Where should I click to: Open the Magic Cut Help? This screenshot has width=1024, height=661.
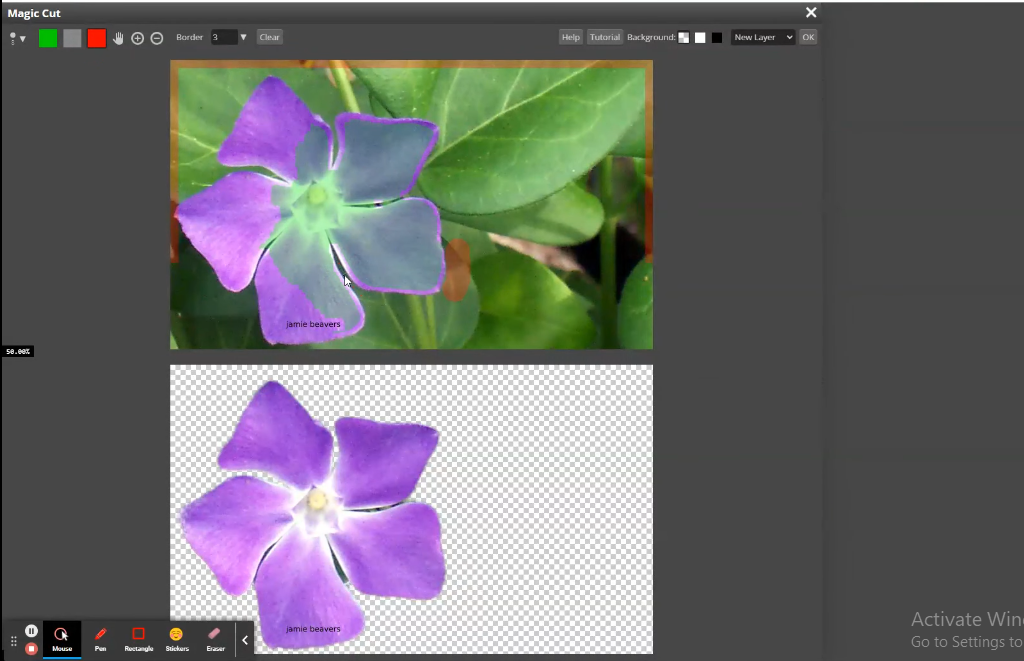pyautogui.click(x=570, y=37)
